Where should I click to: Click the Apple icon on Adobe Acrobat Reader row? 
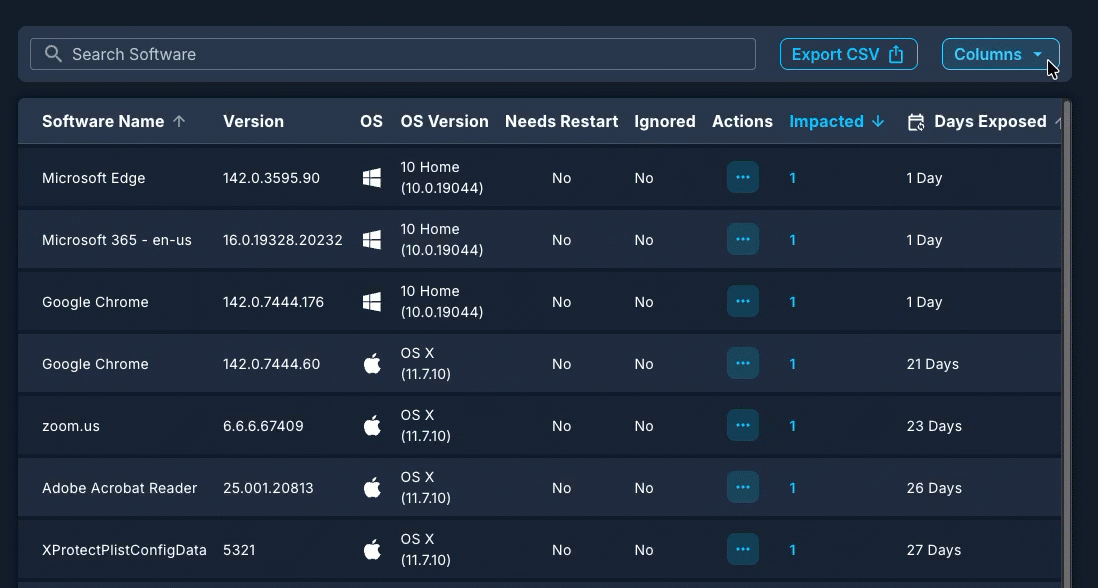point(371,487)
